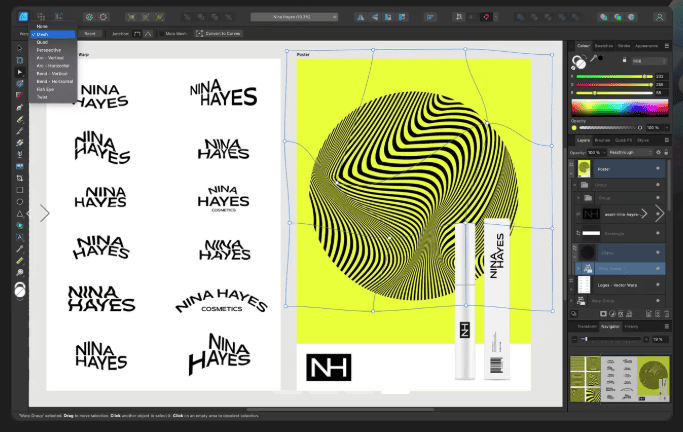Select the Pen tool
683x432 pixels.
(20, 107)
